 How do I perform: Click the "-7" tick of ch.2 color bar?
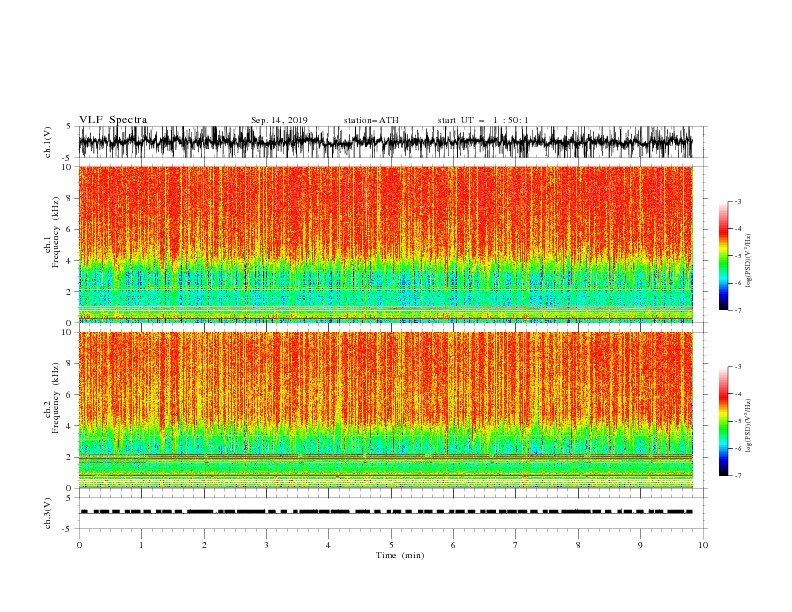[x=738, y=476]
